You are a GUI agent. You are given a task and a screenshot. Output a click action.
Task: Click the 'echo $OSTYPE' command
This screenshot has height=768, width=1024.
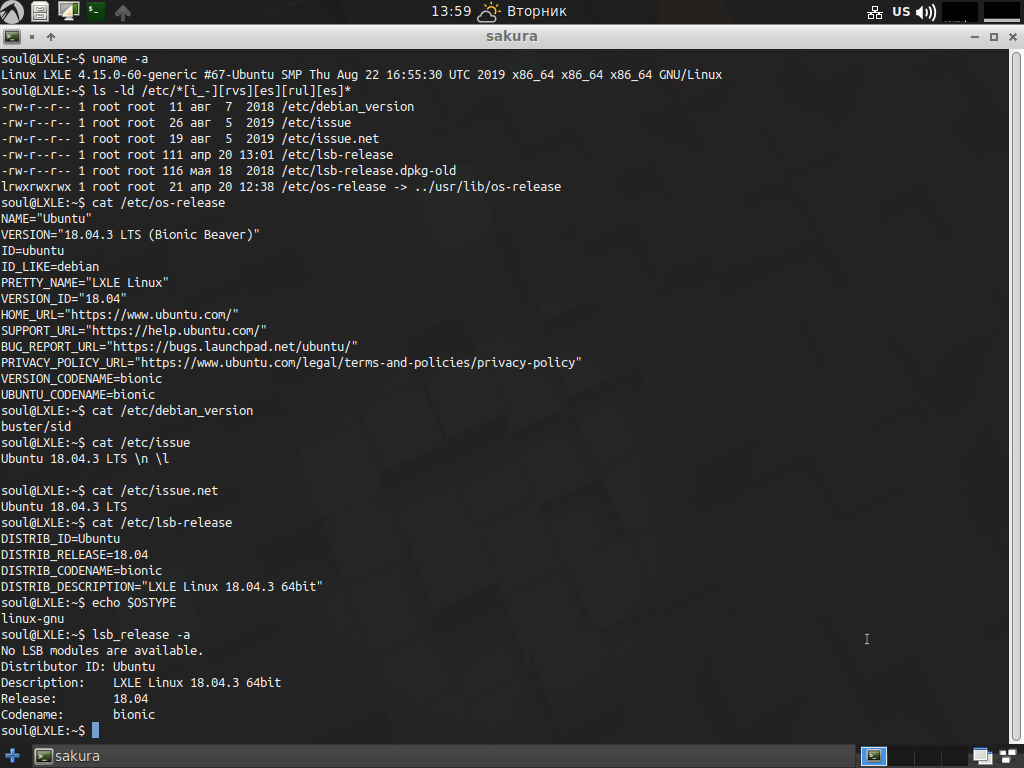tap(134, 602)
